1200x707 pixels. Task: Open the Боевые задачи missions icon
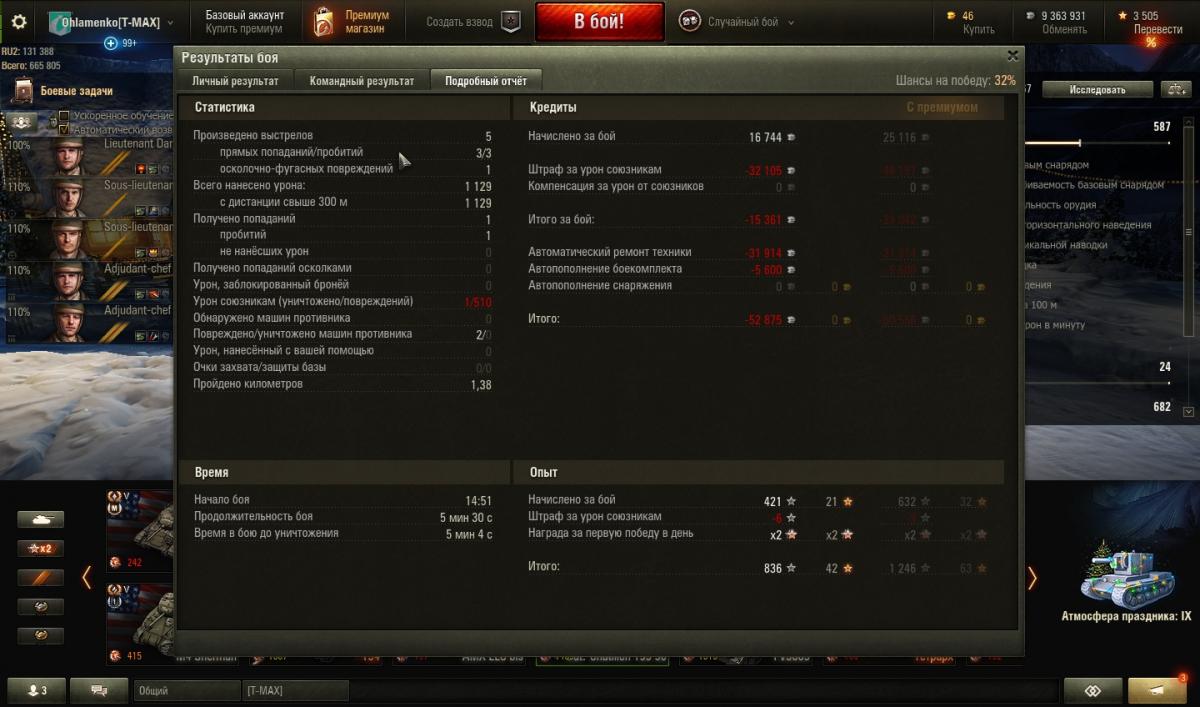[x=22, y=91]
